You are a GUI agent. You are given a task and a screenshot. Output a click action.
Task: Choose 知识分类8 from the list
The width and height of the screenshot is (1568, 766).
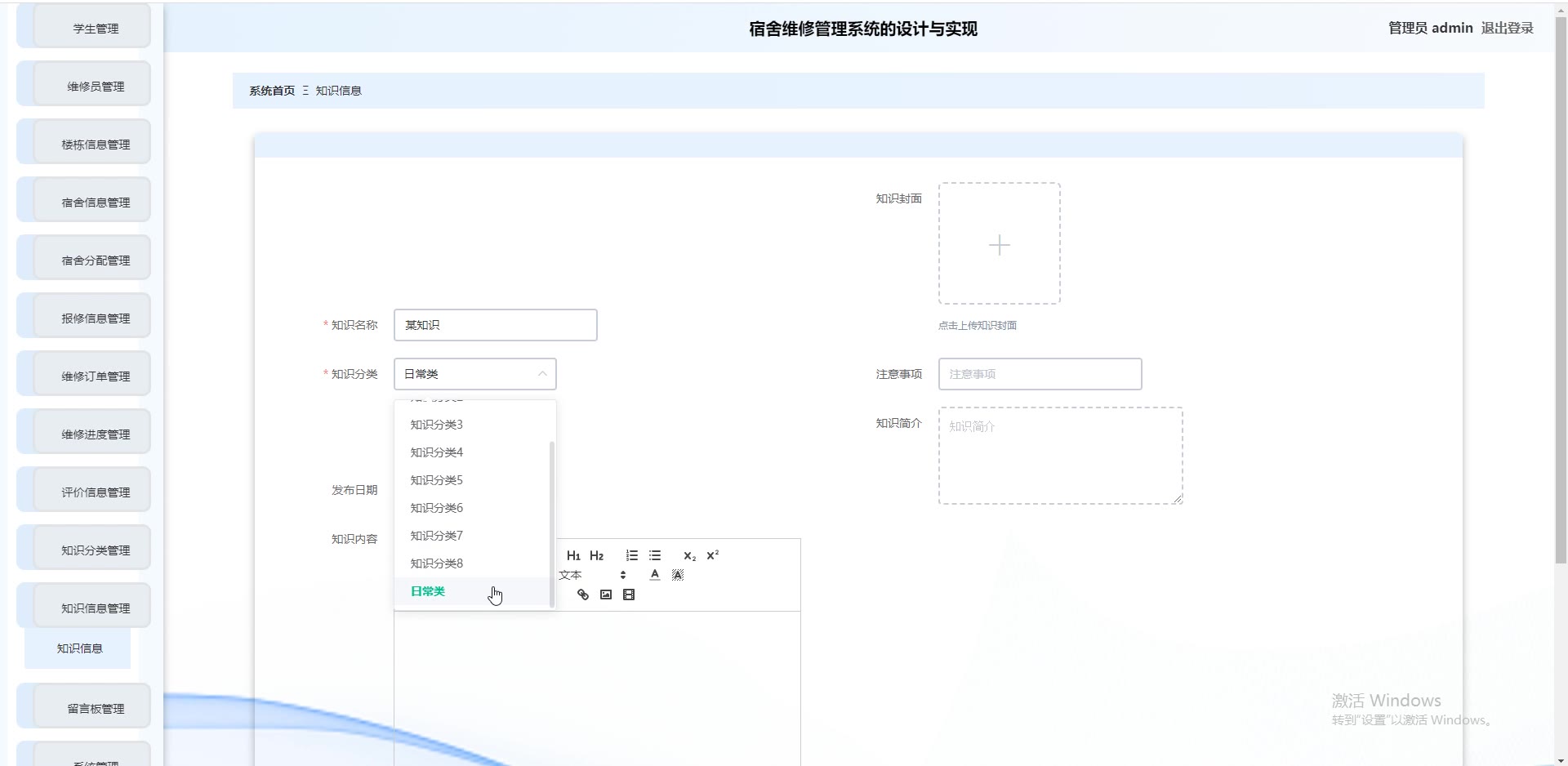(x=474, y=563)
